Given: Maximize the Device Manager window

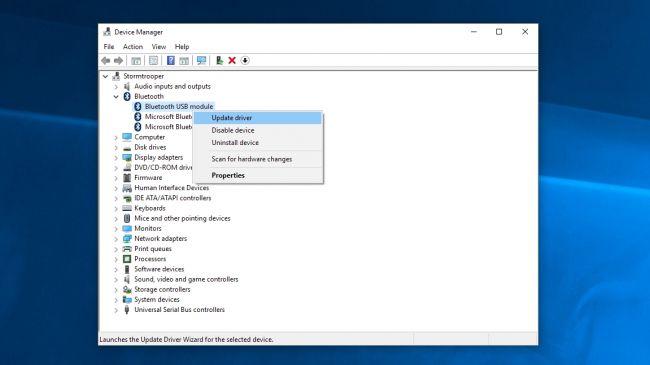Looking at the screenshot, I should click(x=499, y=32).
